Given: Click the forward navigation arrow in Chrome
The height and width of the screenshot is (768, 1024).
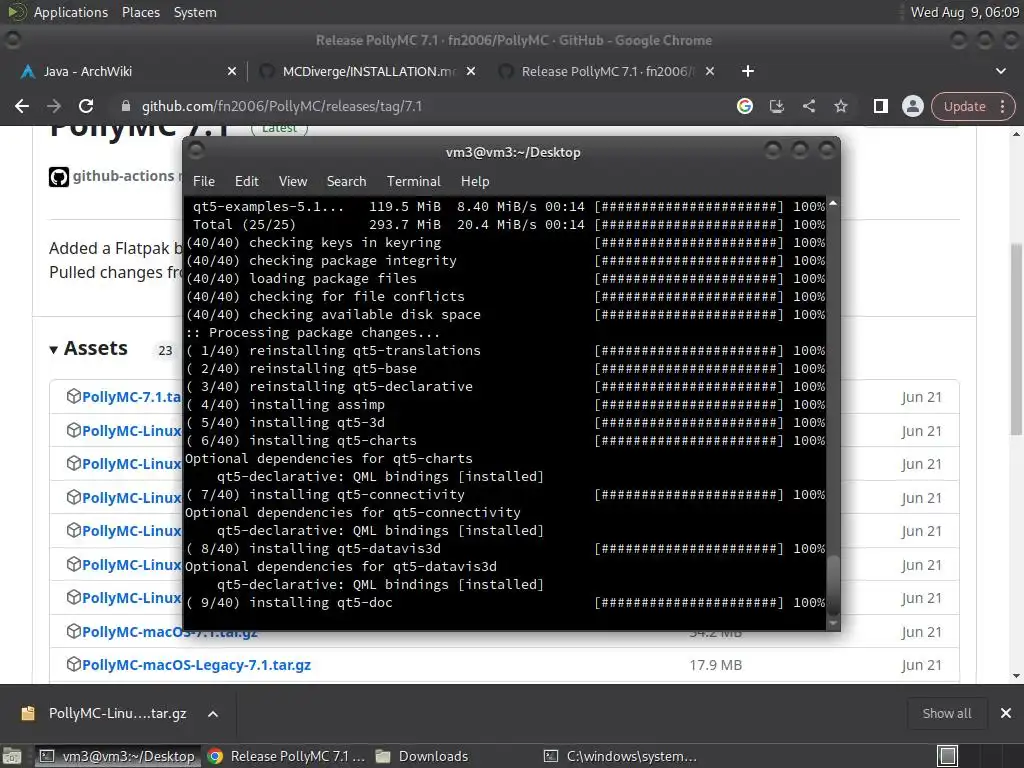Looking at the screenshot, I should tap(54, 106).
